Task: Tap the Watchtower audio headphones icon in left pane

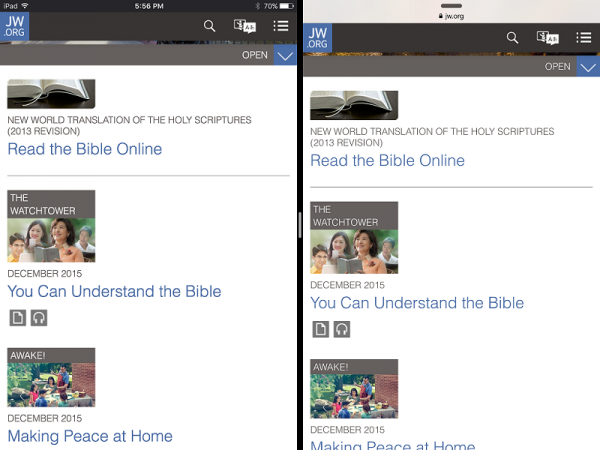Action: tap(39, 318)
